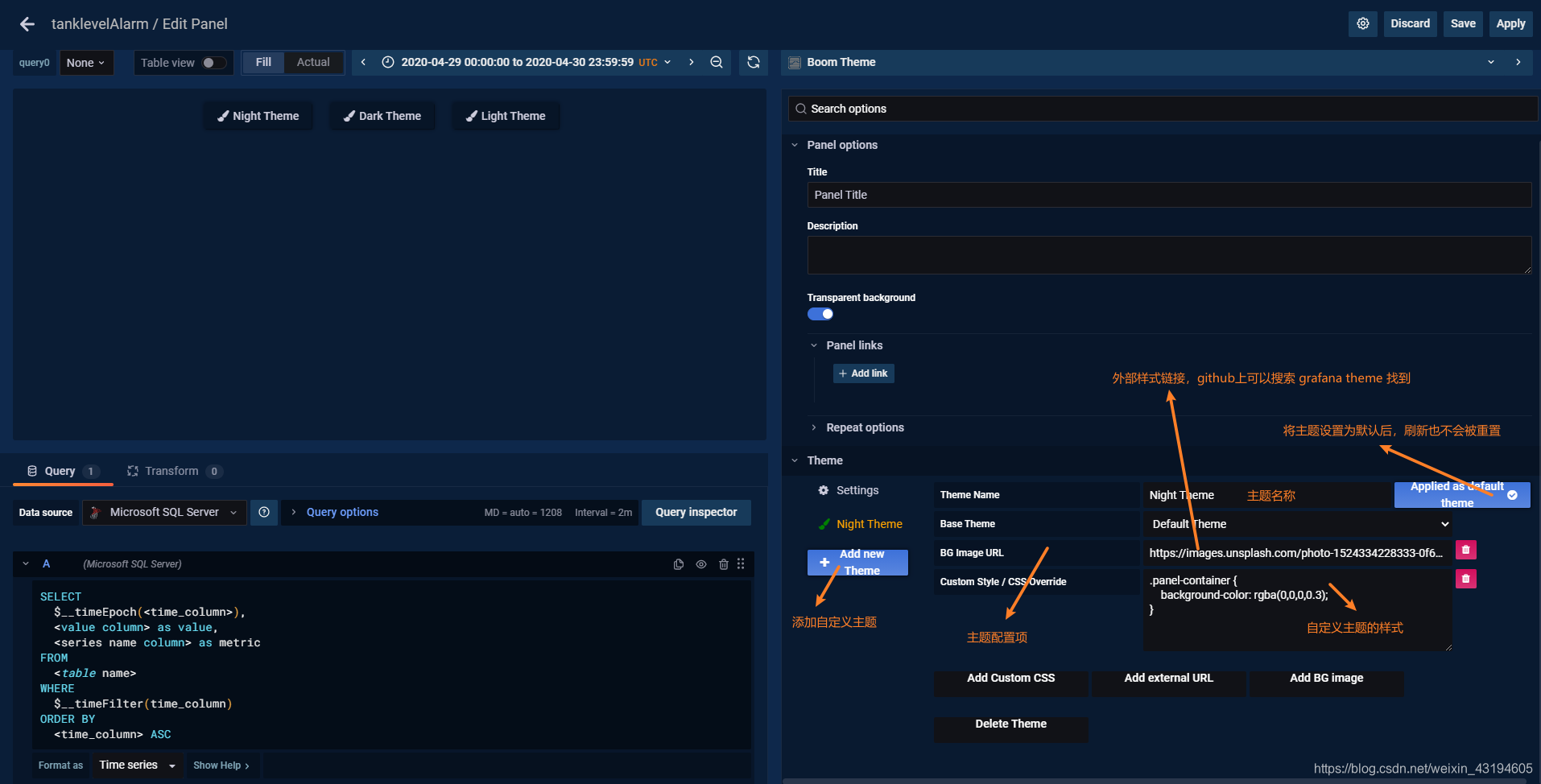Click the zoom out time range icon
The image size is (1541, 784).
tap(717, 62)
